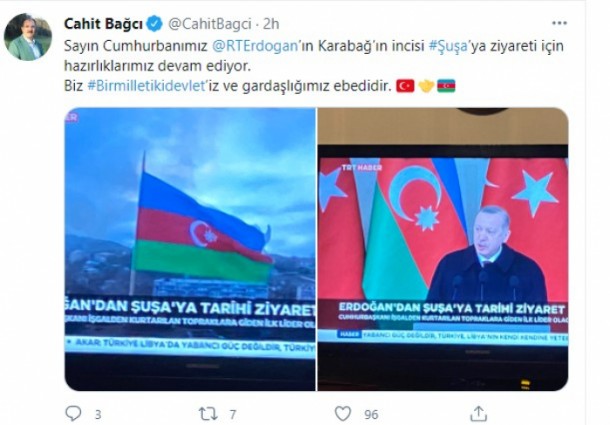This screenshot has height=425, width=610.
Task: Retweet this post via the arrows icon
Action: click(x=208, y=413)
